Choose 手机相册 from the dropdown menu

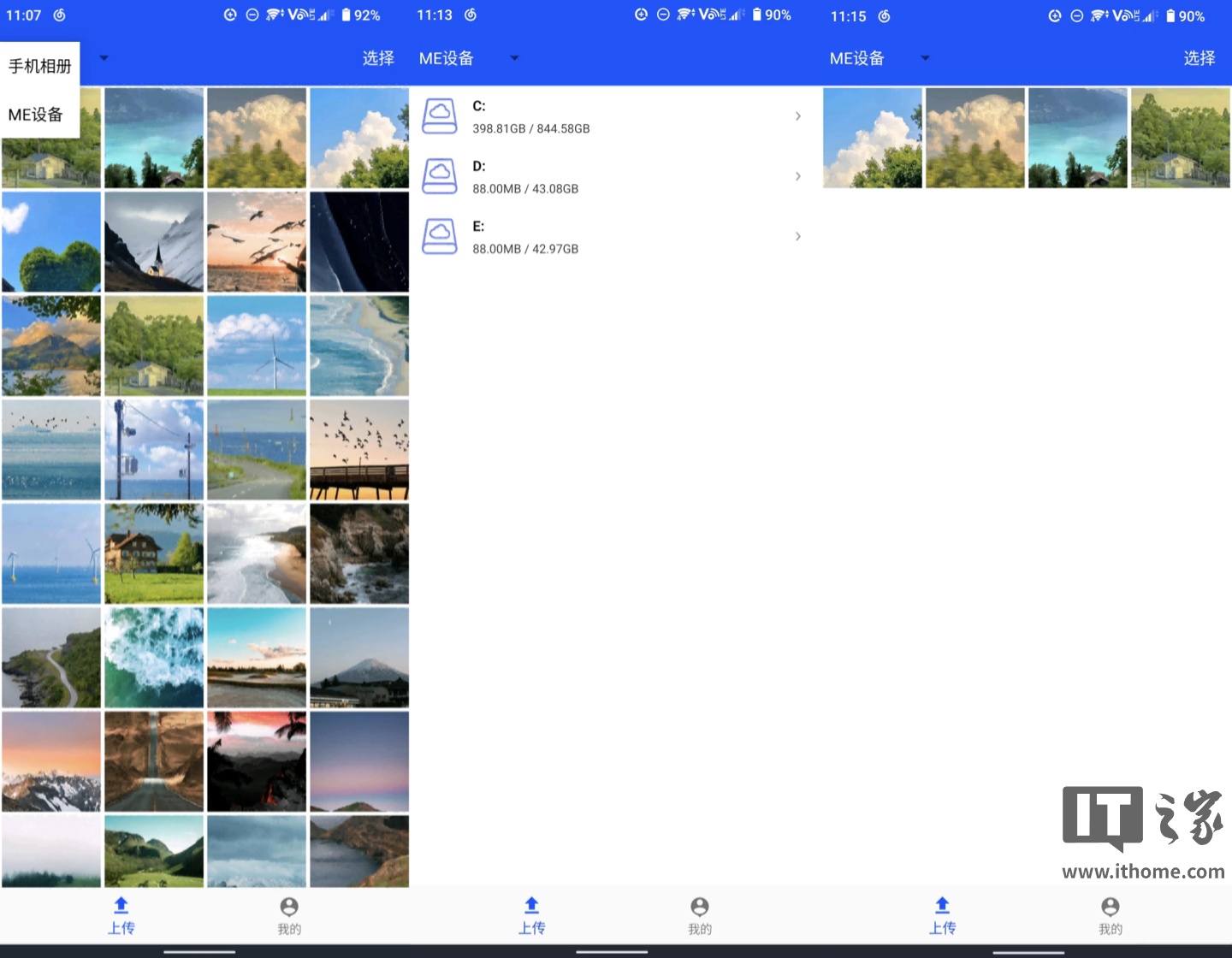40,66
